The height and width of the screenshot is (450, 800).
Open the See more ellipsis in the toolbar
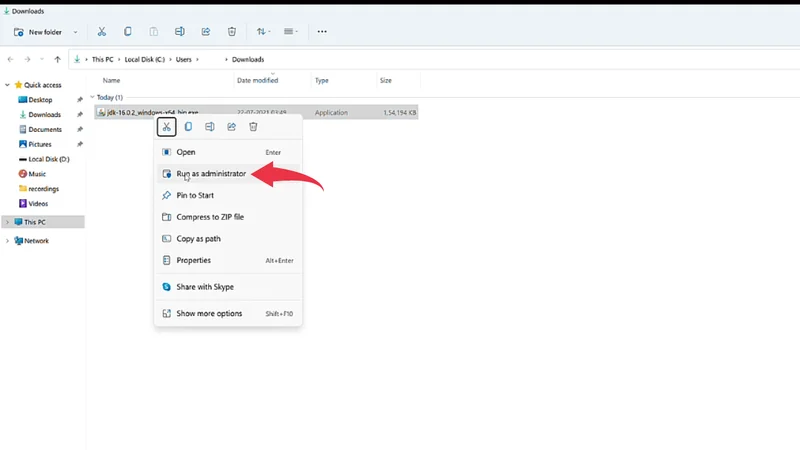[x=322, y=31]
